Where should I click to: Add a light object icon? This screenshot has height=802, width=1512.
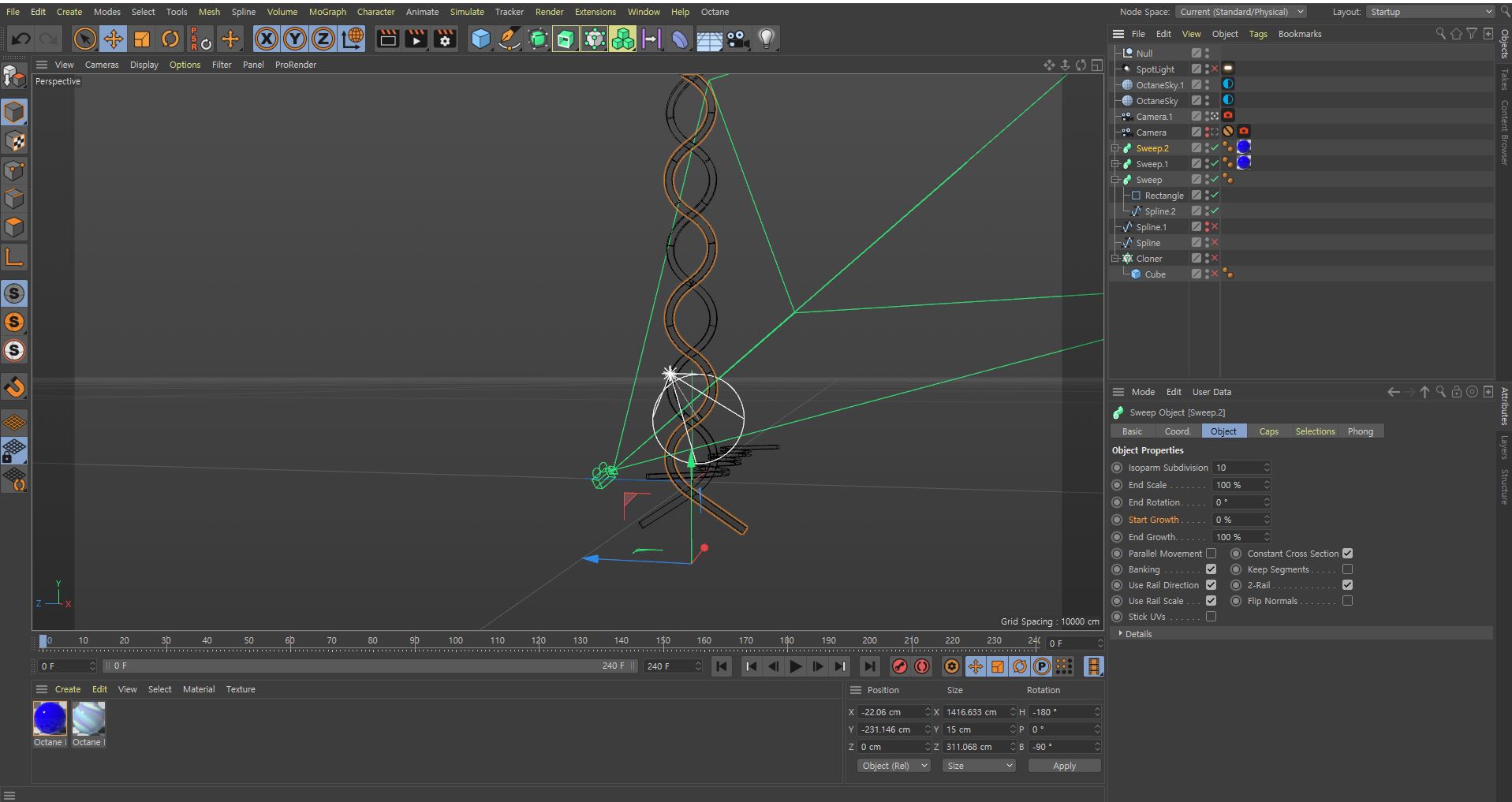click(766, 39)
